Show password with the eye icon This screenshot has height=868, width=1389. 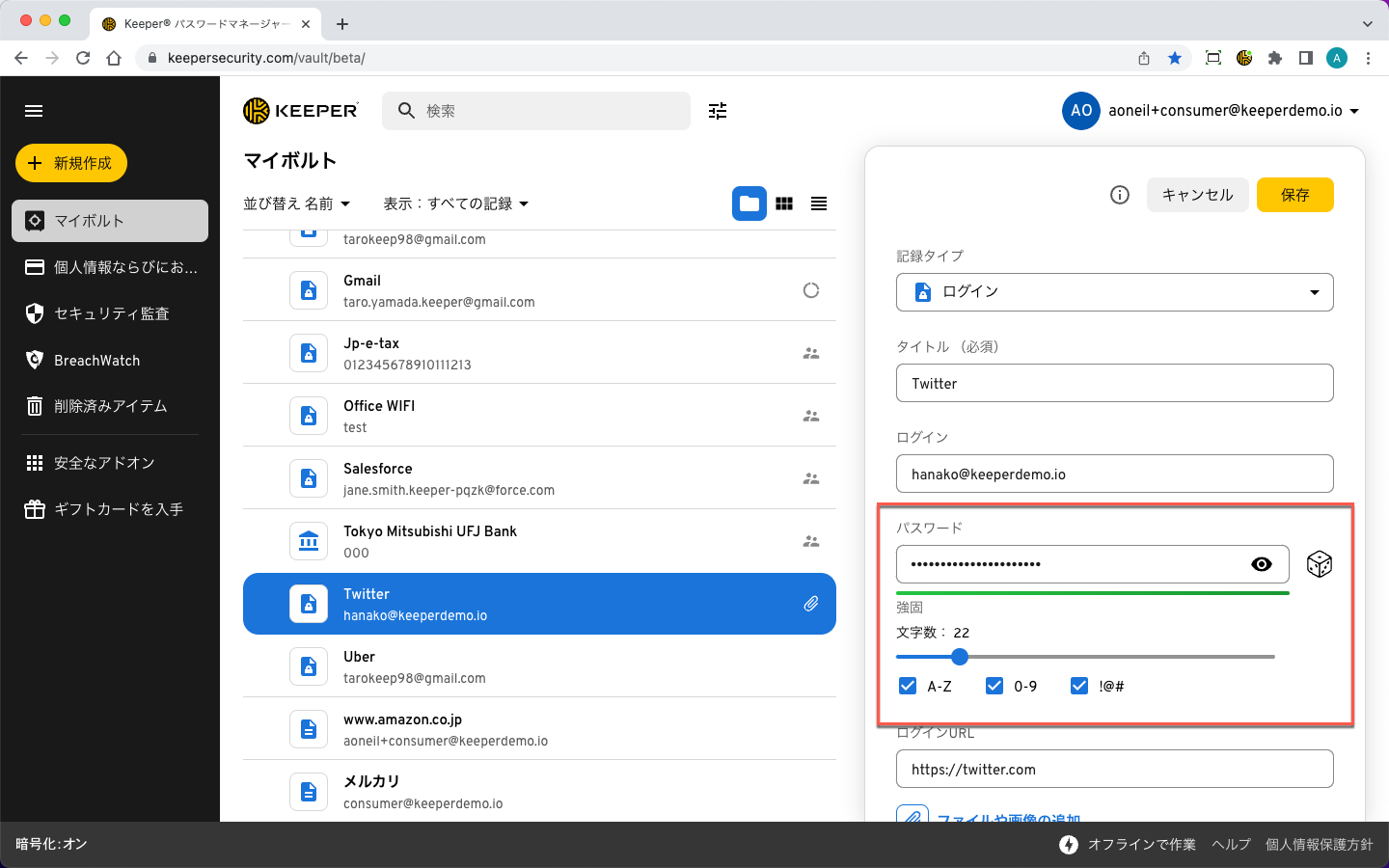tap(1261, 564)
